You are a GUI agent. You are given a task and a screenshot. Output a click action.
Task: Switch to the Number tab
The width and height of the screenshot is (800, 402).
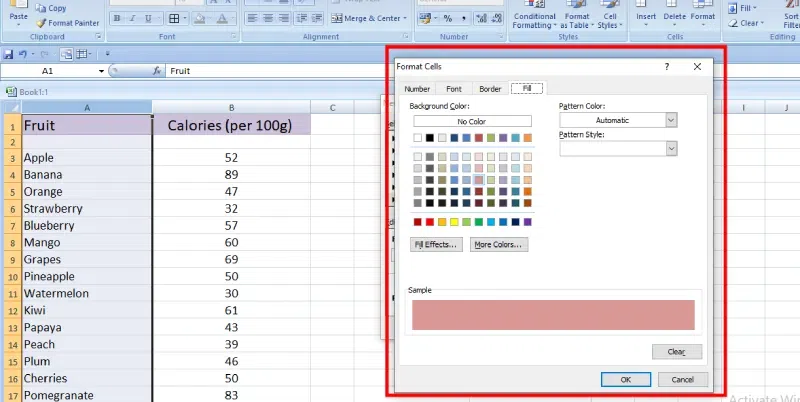pyautogui.click(x=417, y=89)
